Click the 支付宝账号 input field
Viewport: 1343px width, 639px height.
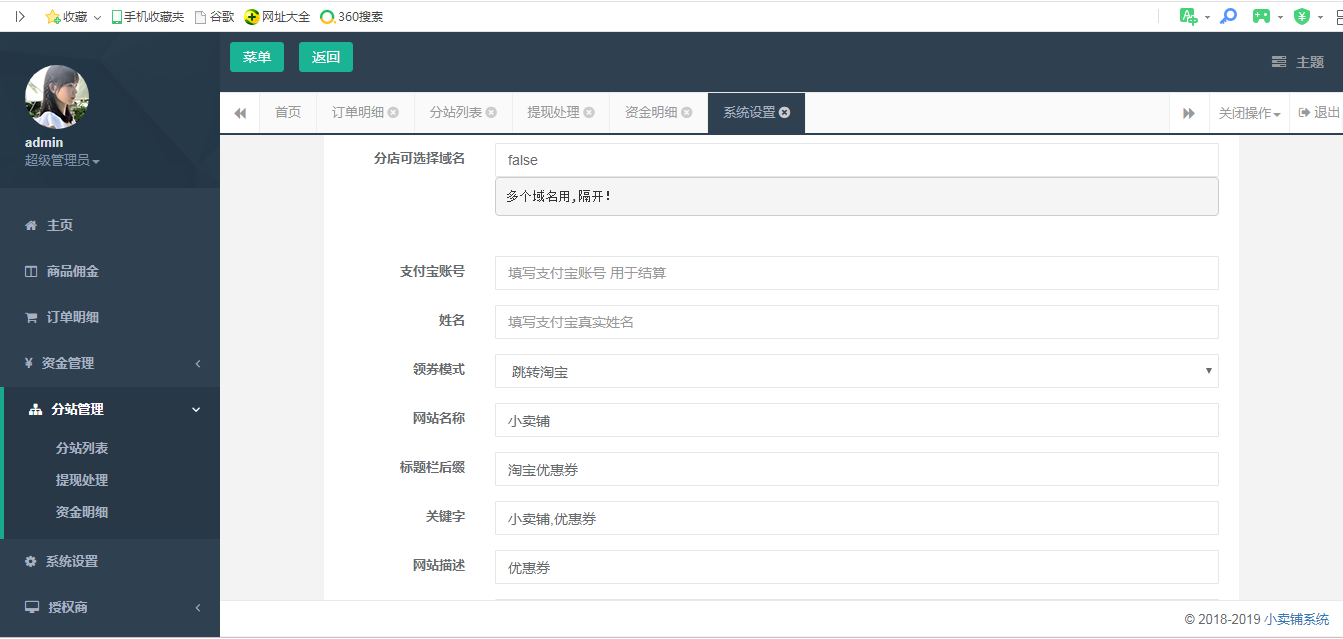point(856,273)
